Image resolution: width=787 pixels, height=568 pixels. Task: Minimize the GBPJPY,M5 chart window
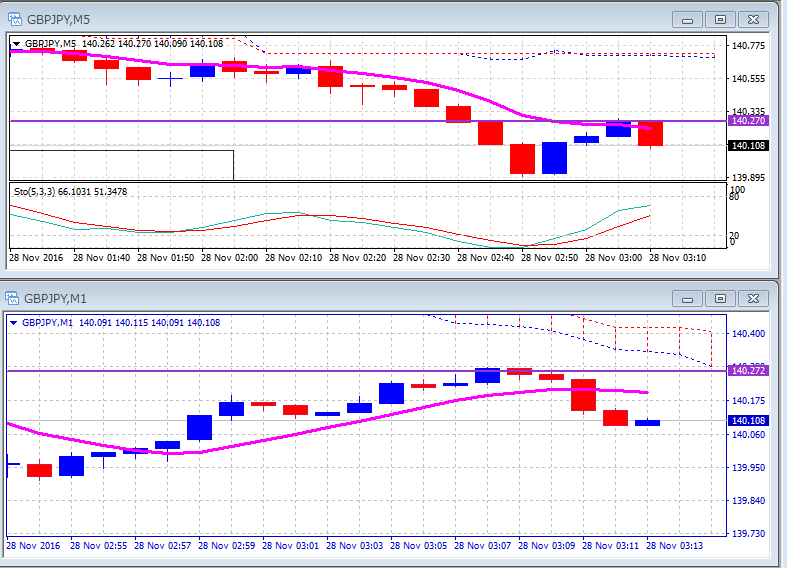688,20
